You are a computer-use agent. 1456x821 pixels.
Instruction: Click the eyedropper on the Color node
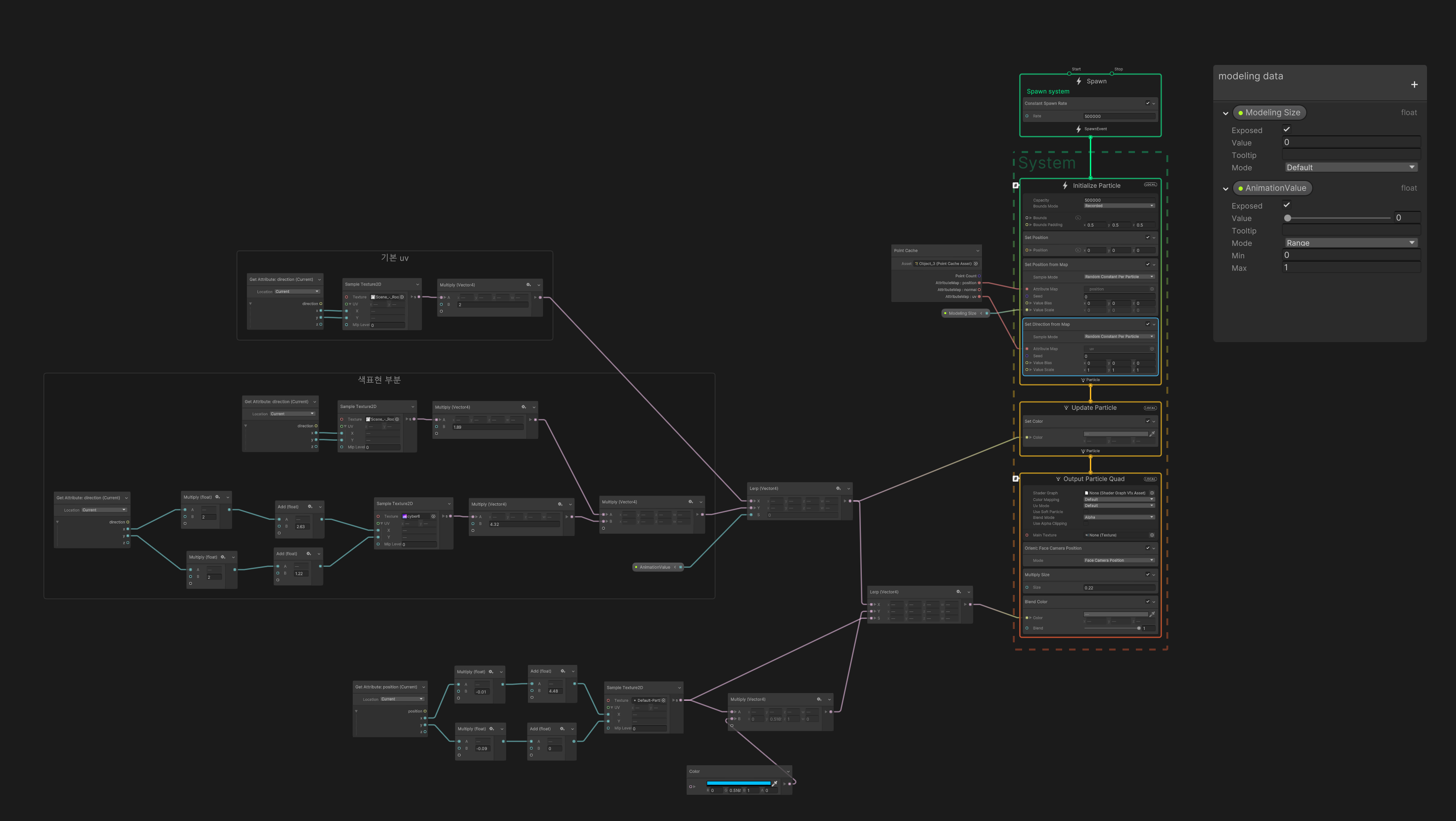pyautogui.click(x=774, y=783)
